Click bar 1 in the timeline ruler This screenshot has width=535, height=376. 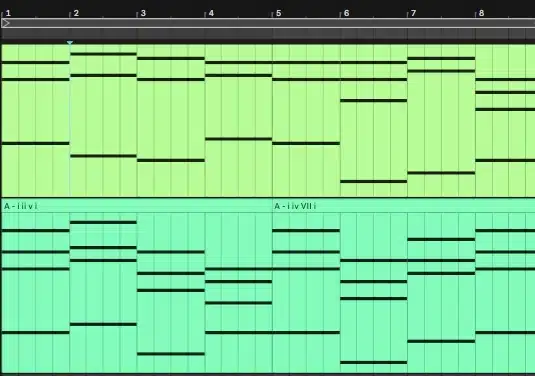pos(8,13)
